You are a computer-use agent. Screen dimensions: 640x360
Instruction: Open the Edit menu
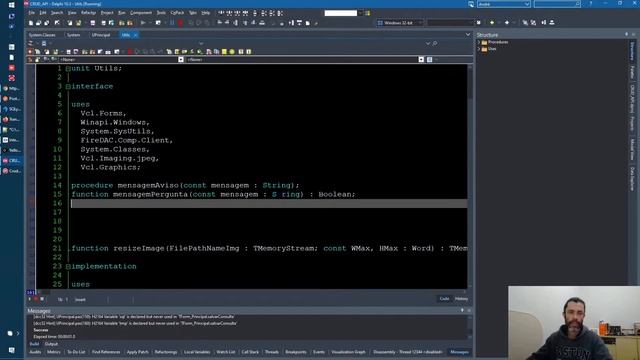point(43,13)
